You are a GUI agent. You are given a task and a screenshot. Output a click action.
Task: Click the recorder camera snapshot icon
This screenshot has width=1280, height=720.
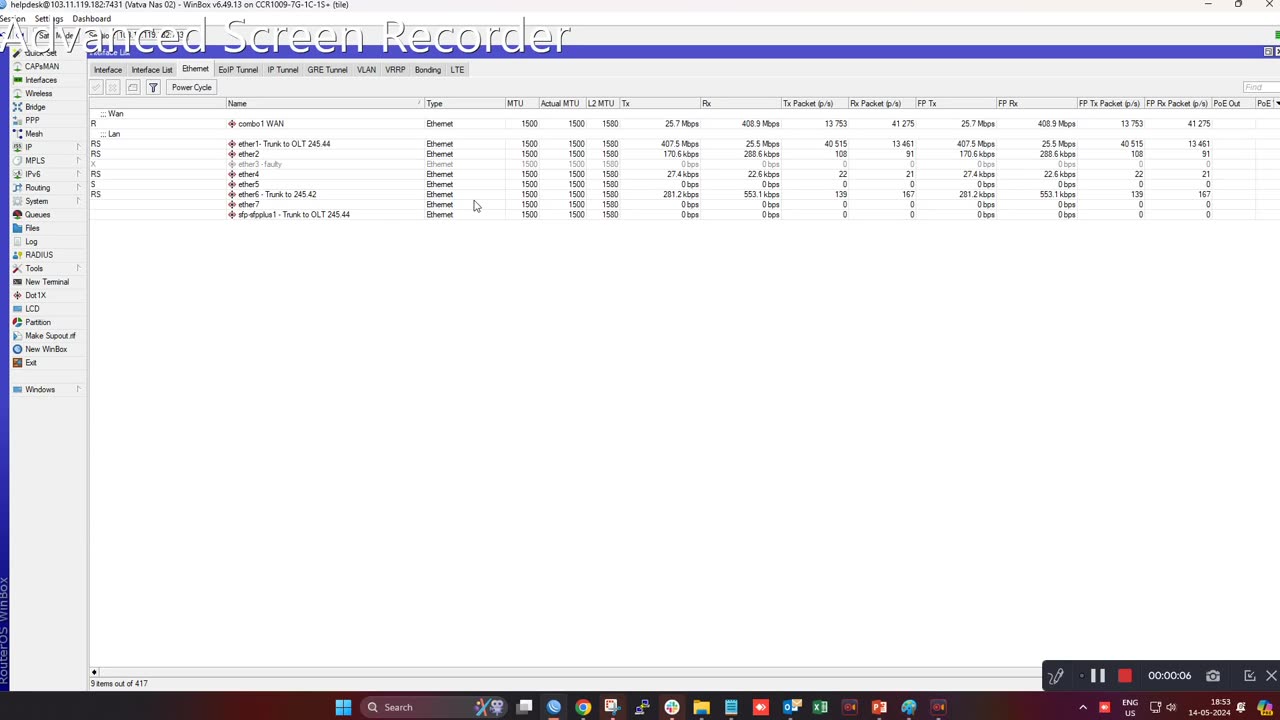(1213, 676)
